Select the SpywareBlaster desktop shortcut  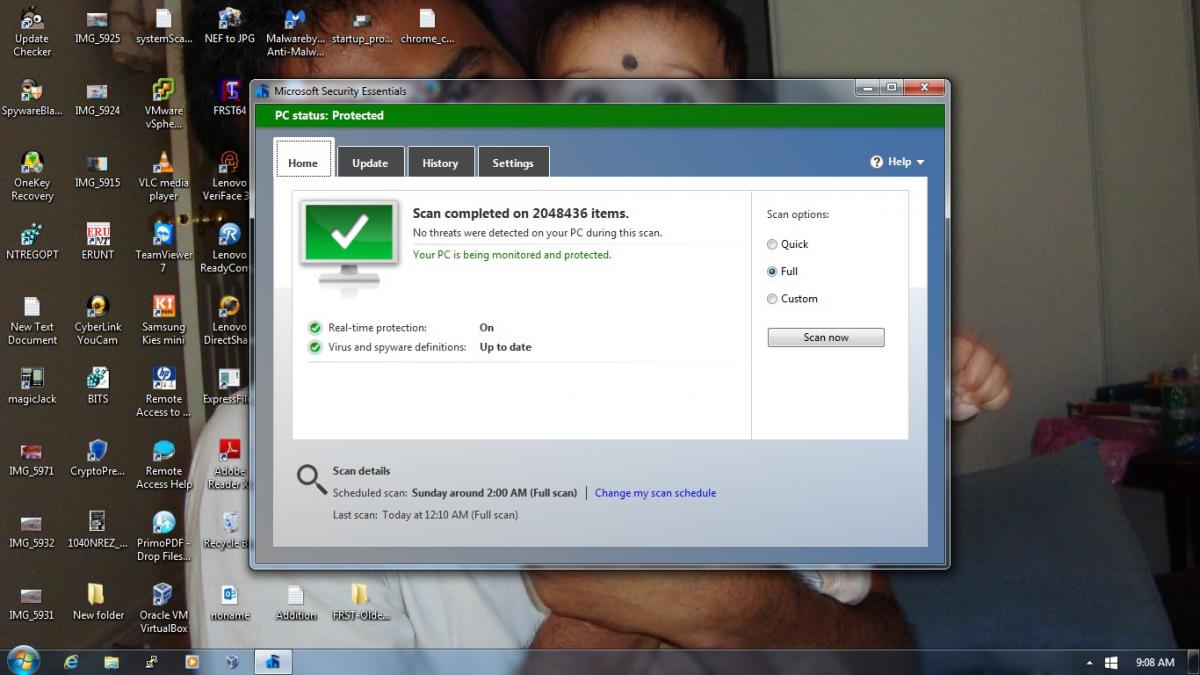(x=32, y=98)
